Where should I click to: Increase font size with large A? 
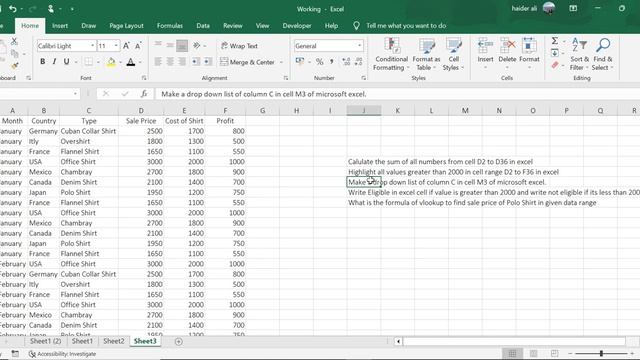(126, 46)
